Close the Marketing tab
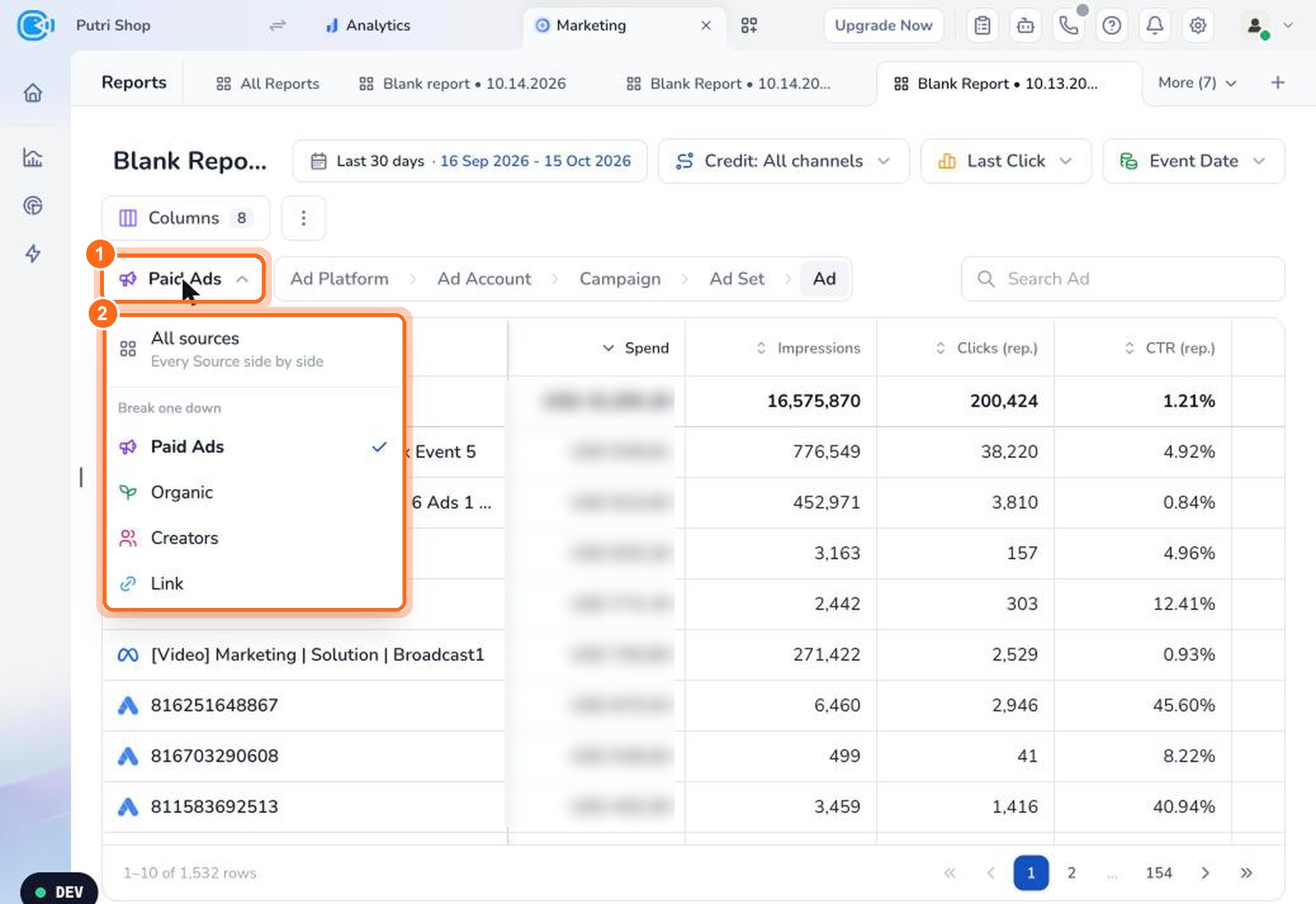Screen dimensions: 1316x904 [706, 25]
